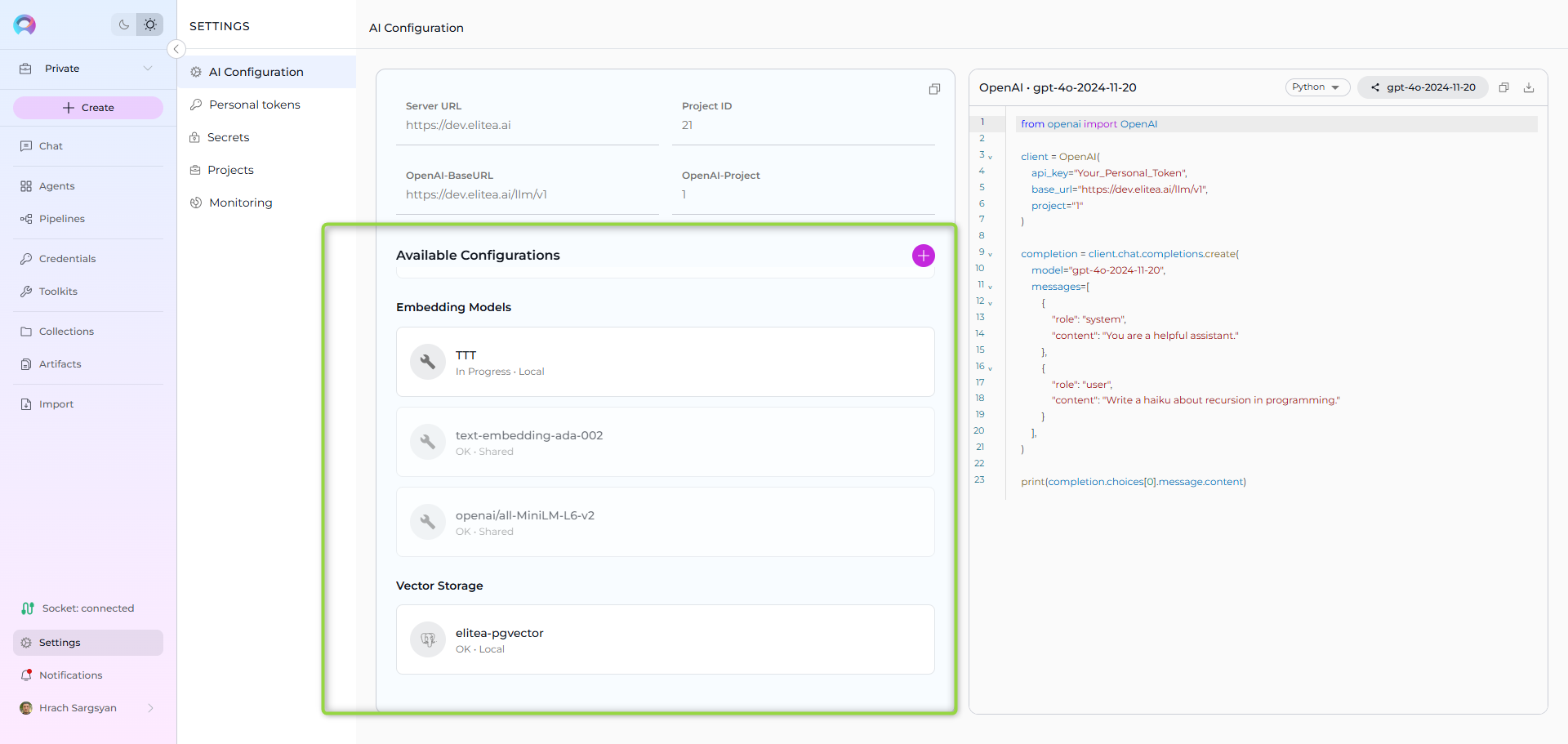The image size is (1568, 744).
Task: Collapse code fold arrow at line 11
Action: point(991,287)
